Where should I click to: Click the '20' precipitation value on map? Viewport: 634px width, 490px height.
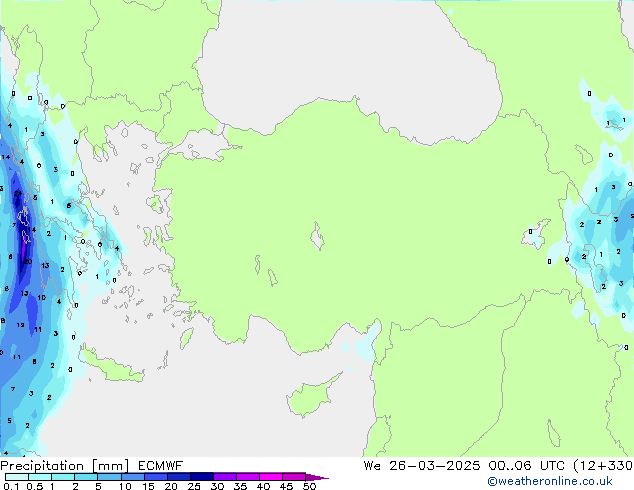pyautogui.click(x=28, y=262)
